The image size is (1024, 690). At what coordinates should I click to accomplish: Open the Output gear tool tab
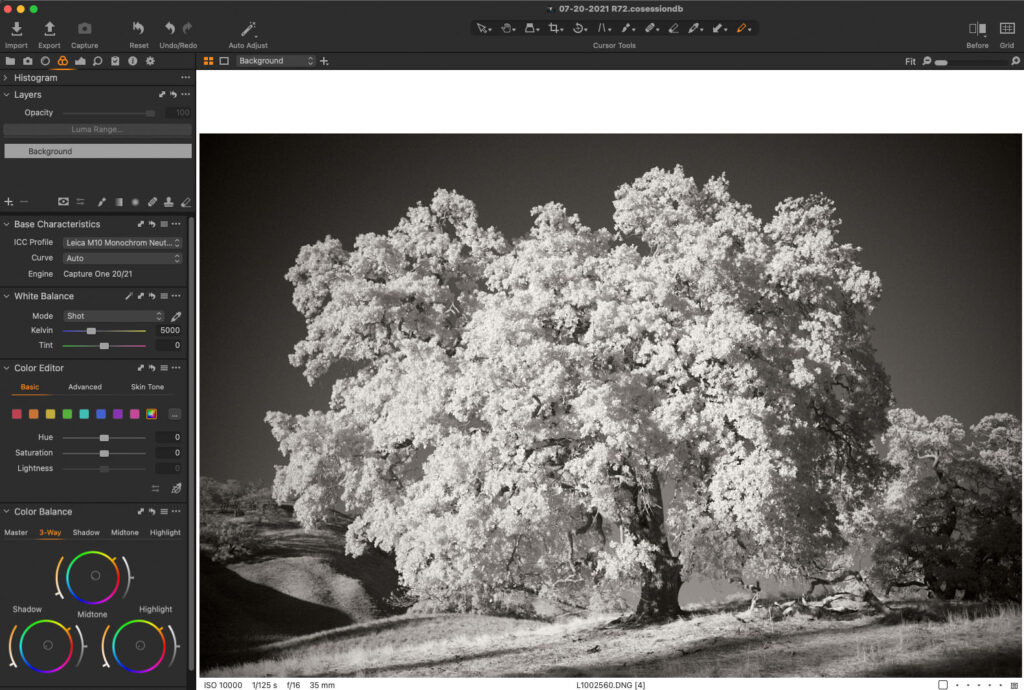coord(150,61)
